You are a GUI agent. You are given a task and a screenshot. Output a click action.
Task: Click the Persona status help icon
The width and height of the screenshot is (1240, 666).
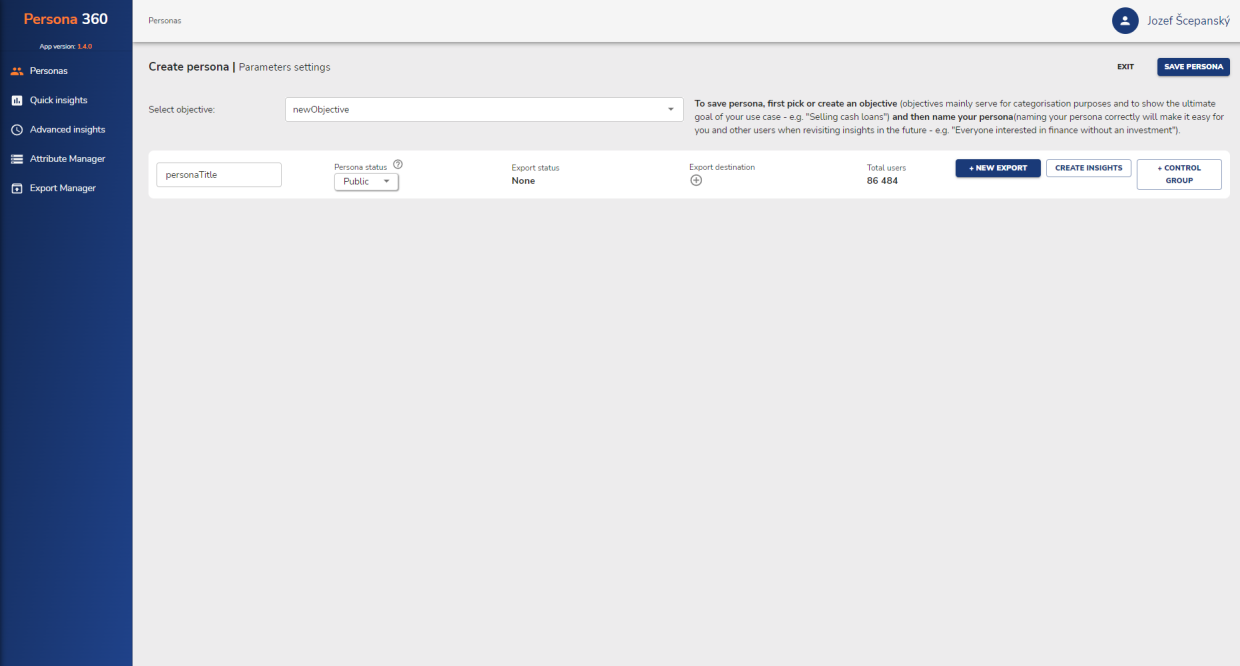tap(398, 165)
